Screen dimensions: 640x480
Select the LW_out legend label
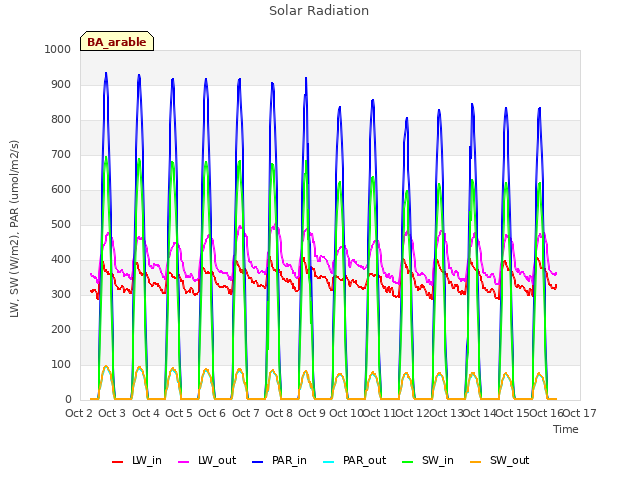[x=217, y=460]
